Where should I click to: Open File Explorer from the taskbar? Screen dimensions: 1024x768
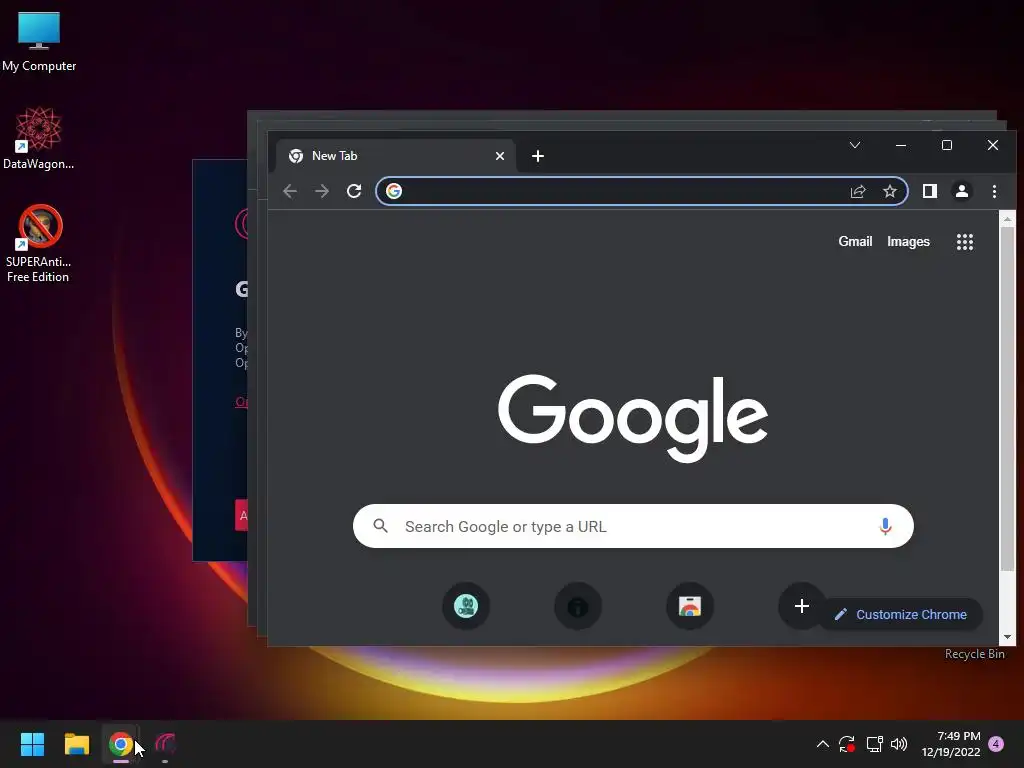tap(76, 744)
